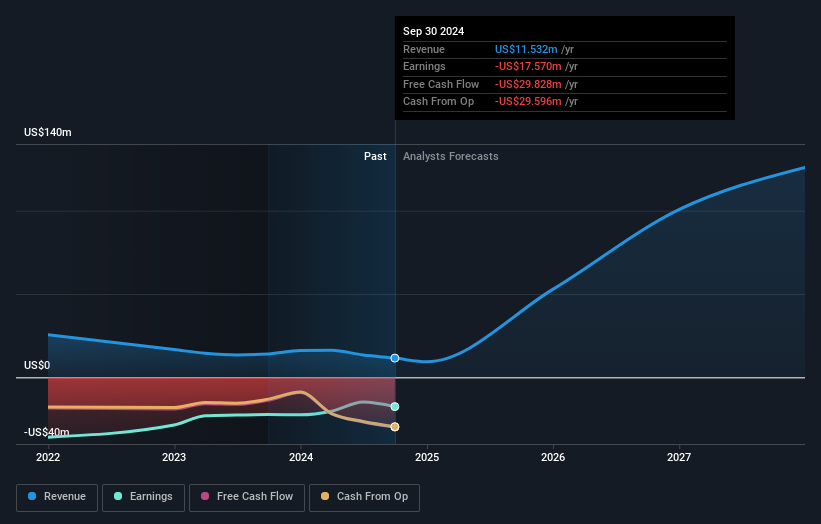Viewport: 821px width, 524px height.
Task: Click the -US$40m y-axis label
Action: 47,432
